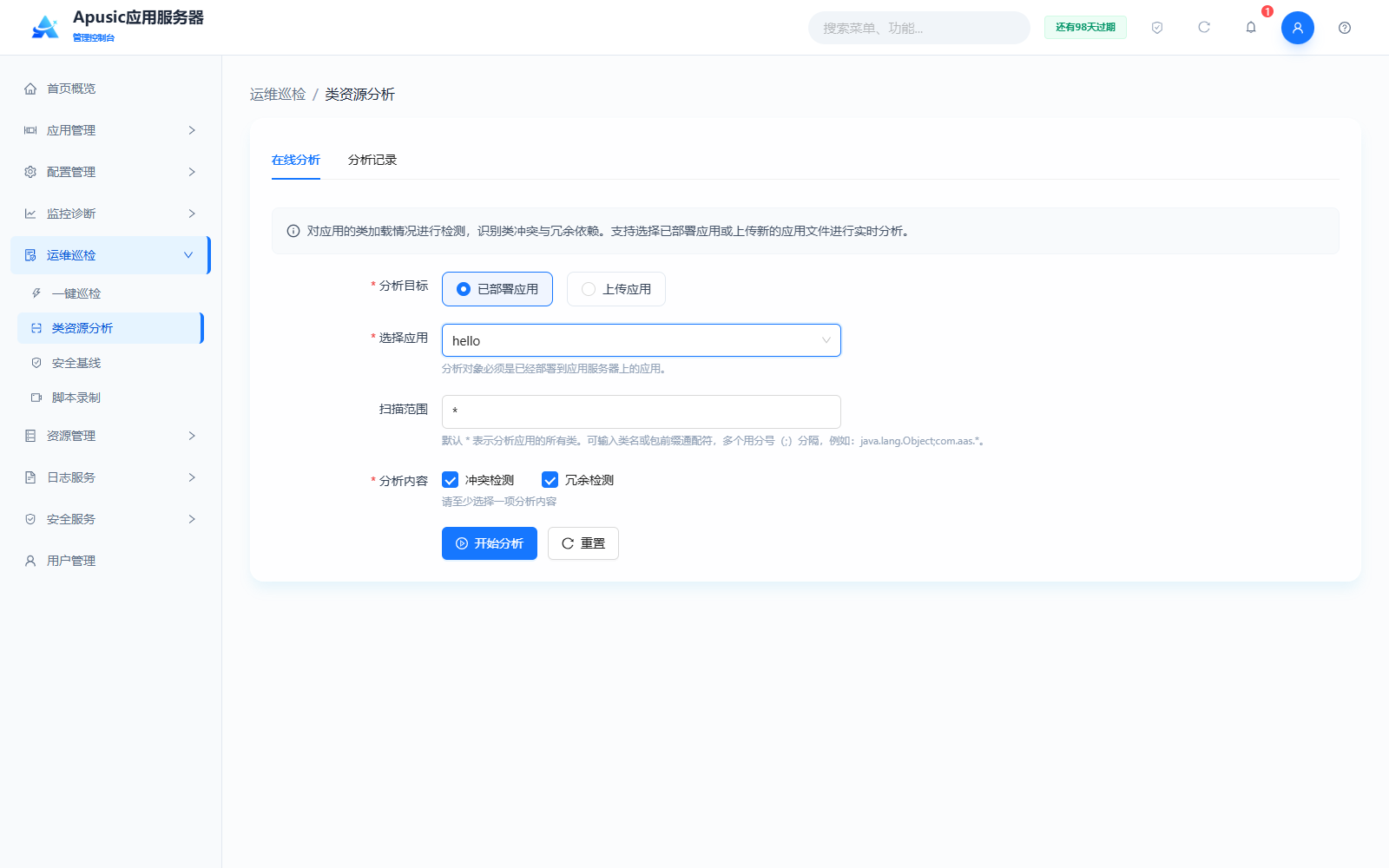Click the 配置管理 gear icon
The height and width of the screenshot is (868, 1389).
30,172
